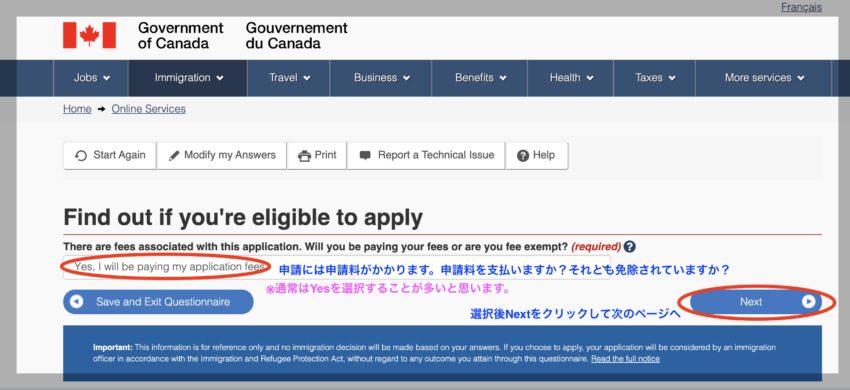Click the Canada flag logo
This screenshot has height=390, width=850.
89,35
